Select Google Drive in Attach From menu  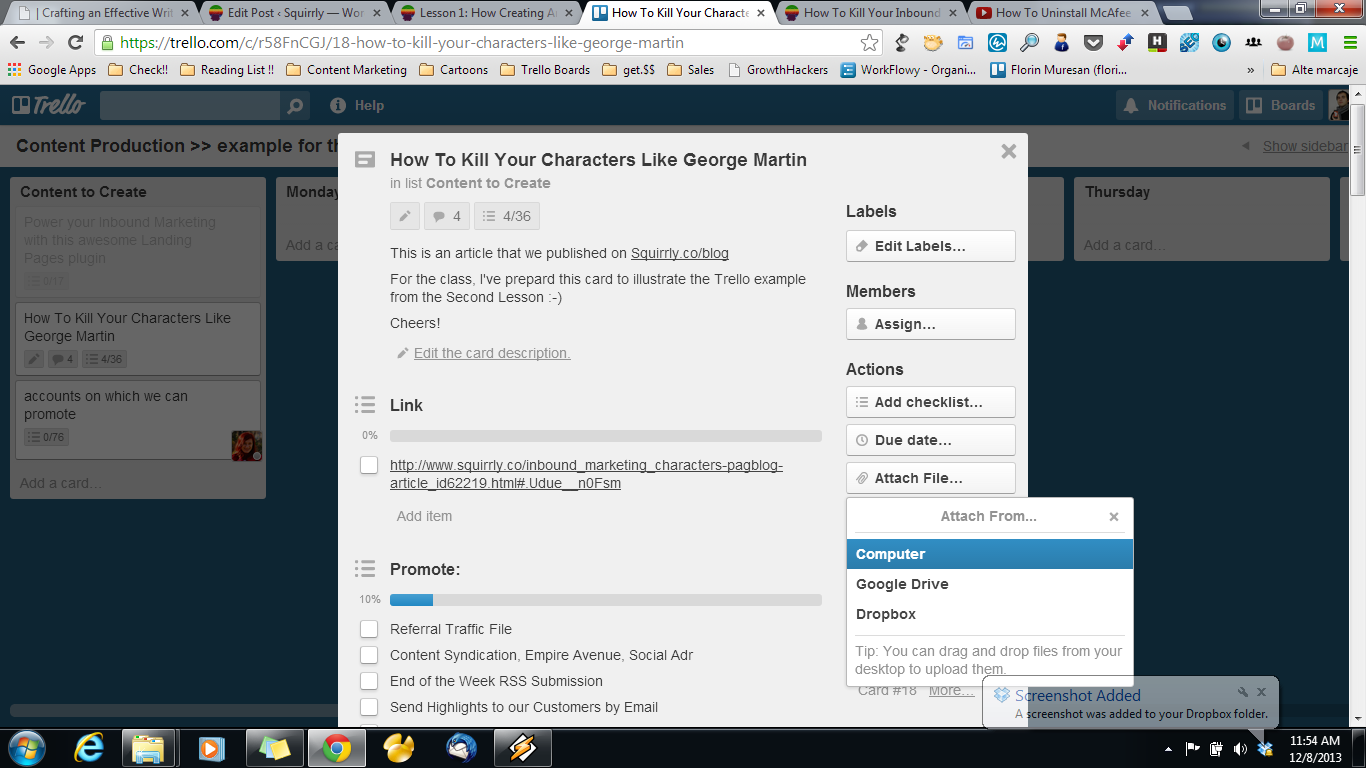(x=902, y=584)
